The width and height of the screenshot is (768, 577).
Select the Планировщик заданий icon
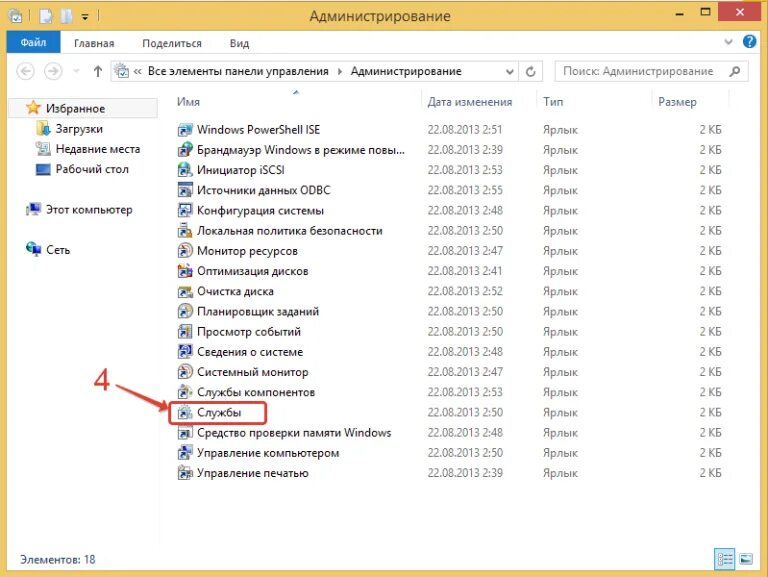(185, 312)
